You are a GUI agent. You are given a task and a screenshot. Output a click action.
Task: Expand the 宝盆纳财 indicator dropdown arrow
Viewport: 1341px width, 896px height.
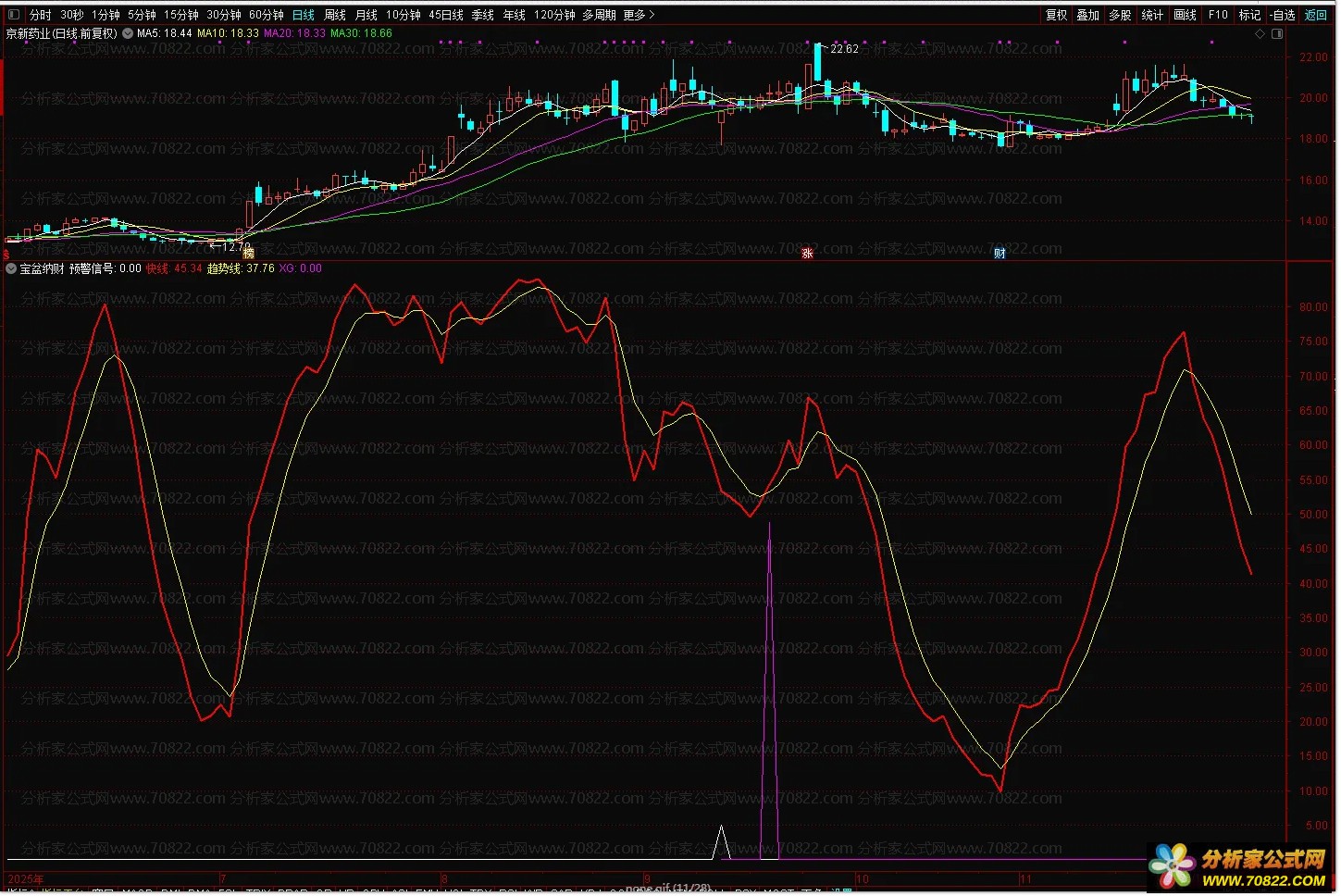pos(11,269)
